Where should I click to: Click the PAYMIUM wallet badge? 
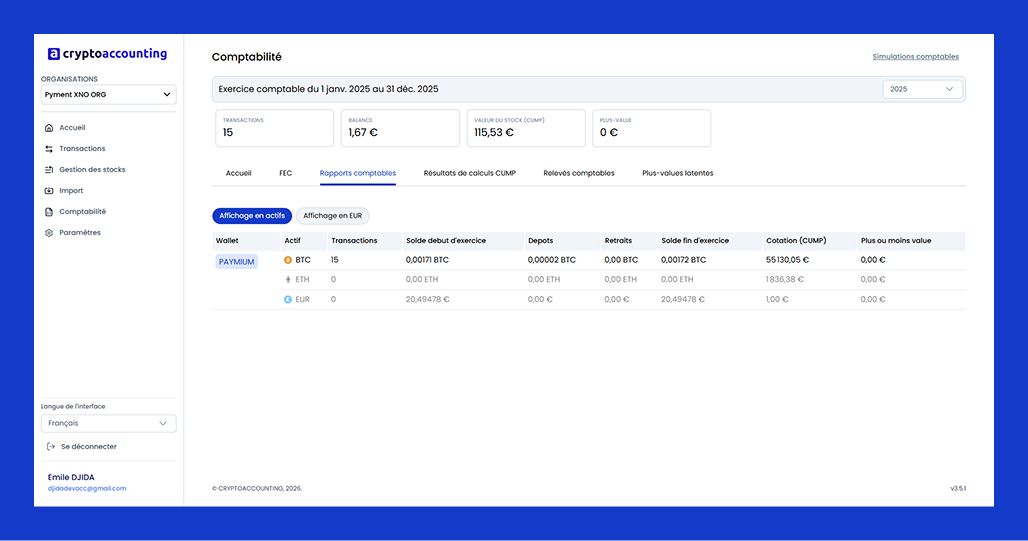tap(237, 262)
